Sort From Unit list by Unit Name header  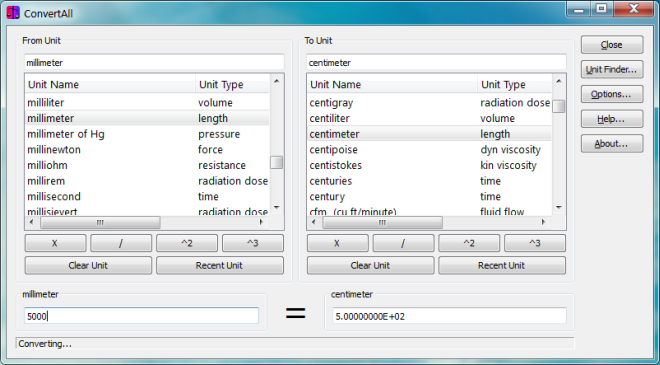tap(111, 84)
